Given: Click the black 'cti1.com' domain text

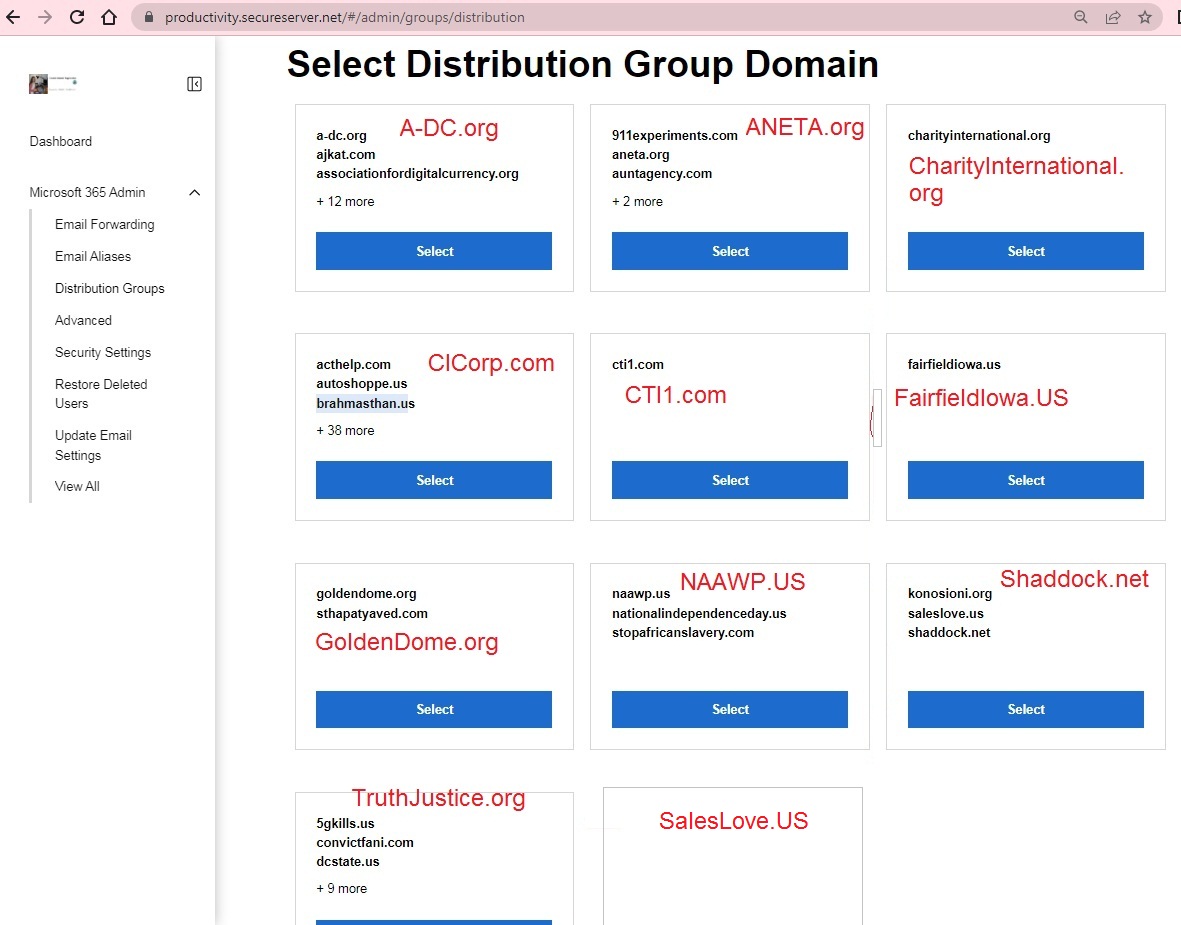Looking at the screenshot, I should [638, 365].
